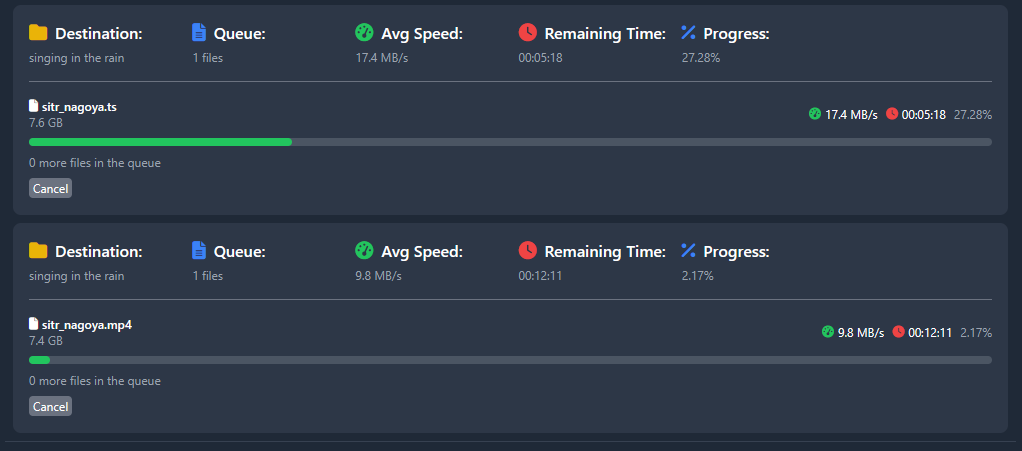The height and width of the screenshot is (451, 1022).
Task: Click the file icon beside sitr_nagoya.mp4
Action: tap(34, 324)
